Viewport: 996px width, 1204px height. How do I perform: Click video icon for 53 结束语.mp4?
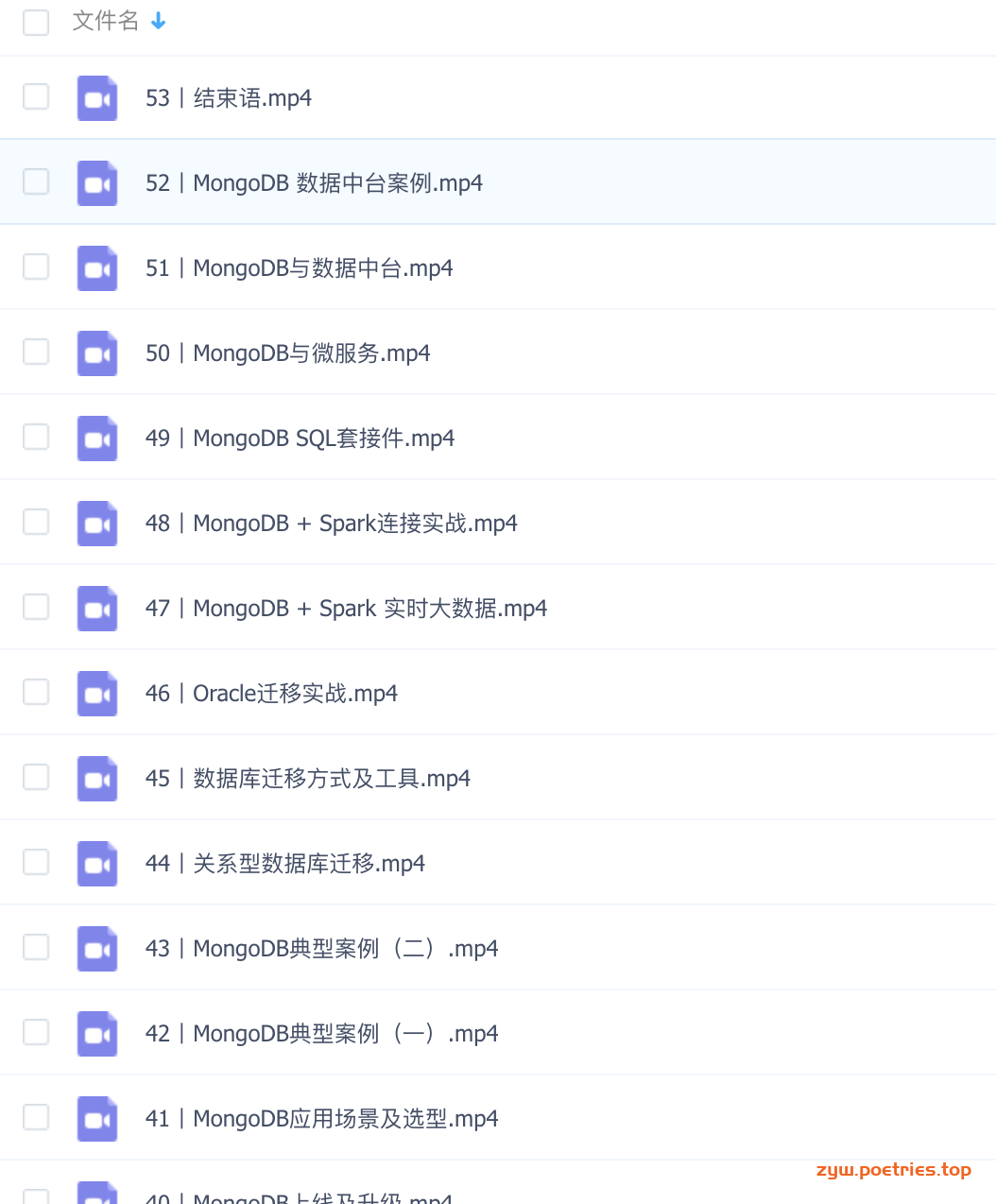tap(97, 98)
